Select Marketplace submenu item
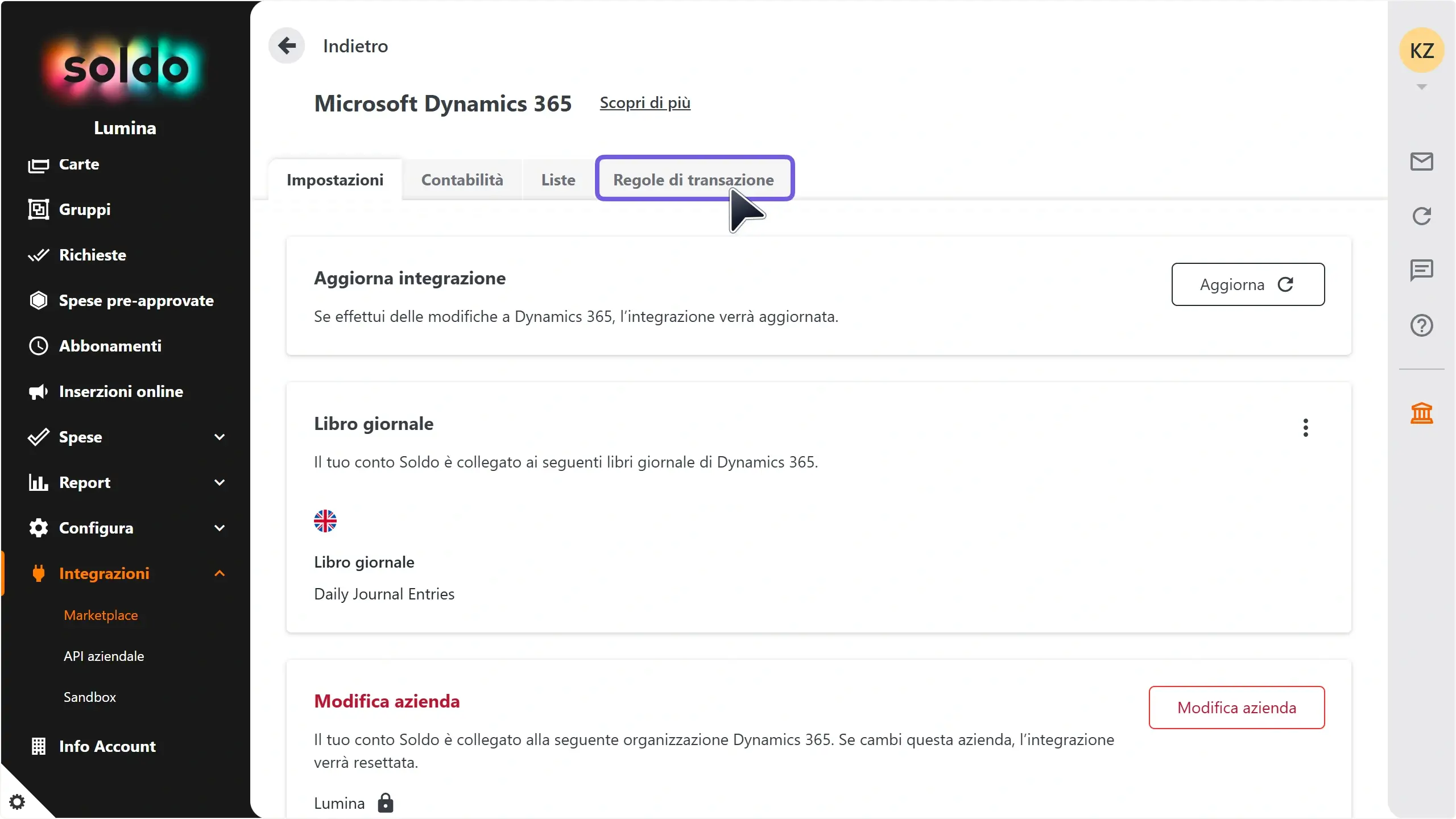The height and width of the screenshot is (819, 1456). pyautogui.click(x=101, y=615)
